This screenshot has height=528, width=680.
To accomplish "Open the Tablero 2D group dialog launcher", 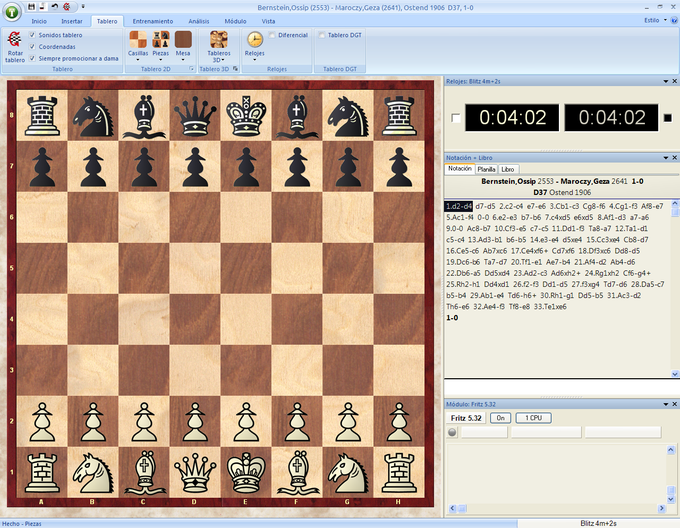I will pyautogui.click(x=191, y=68).
